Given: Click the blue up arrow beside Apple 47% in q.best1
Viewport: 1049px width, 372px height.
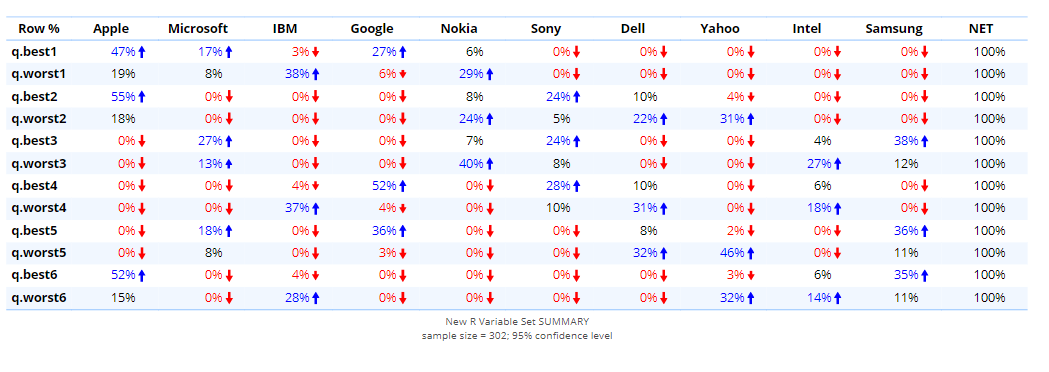Looking at the screenshot, I should [142, 52].
